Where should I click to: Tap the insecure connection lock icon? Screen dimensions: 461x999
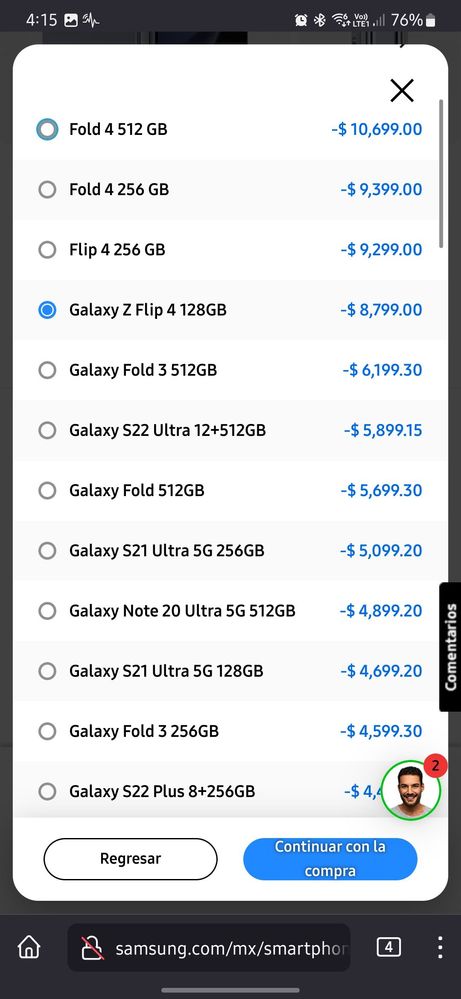(x=92, y=949)
